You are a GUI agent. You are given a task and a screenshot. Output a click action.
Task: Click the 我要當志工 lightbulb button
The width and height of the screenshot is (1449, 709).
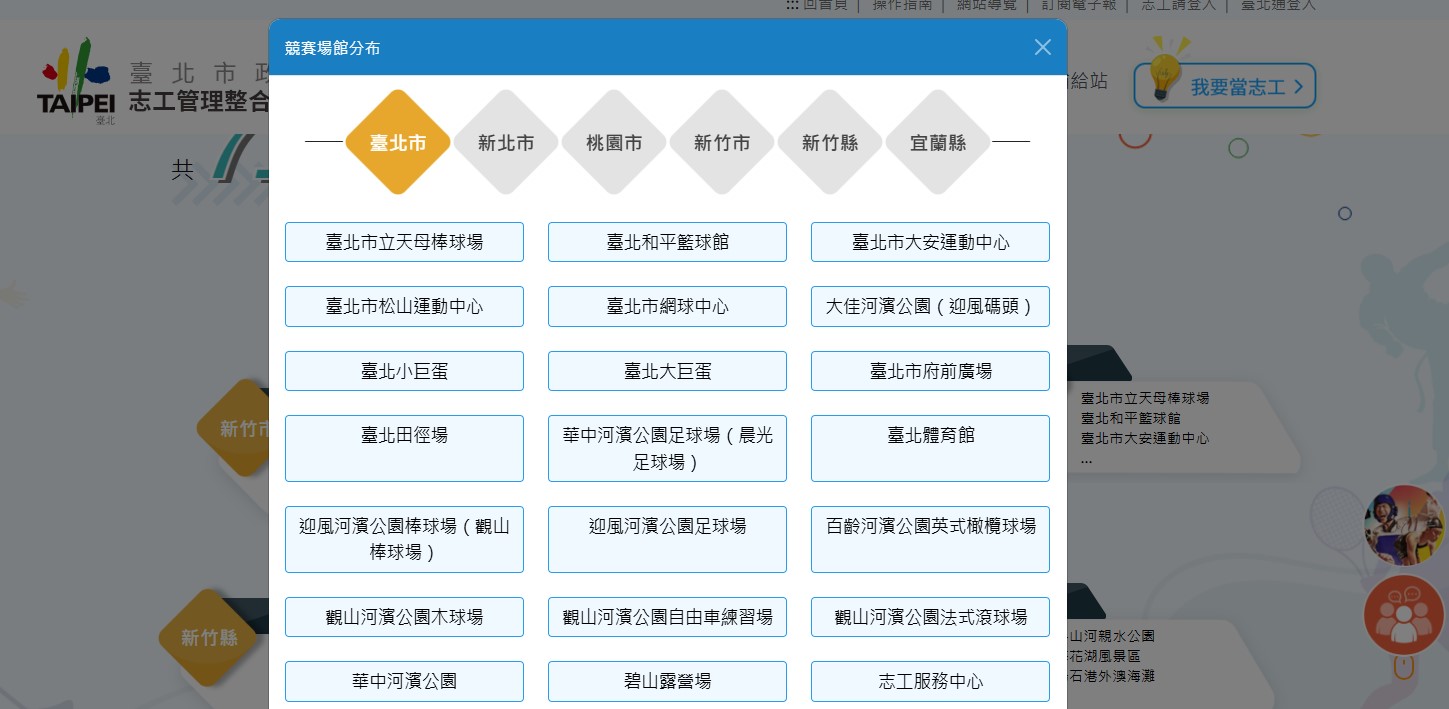[1225, 86]
